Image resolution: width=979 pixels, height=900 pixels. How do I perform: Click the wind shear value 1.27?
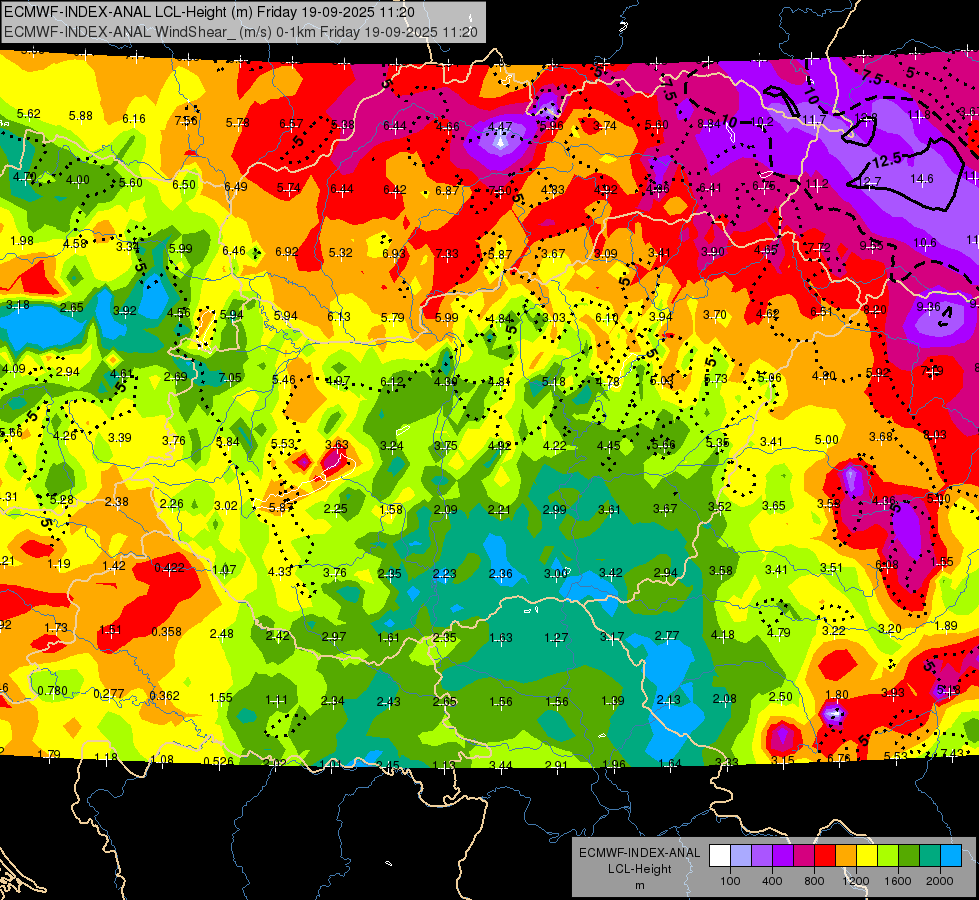pyautogui.click(x=556, y=638)
